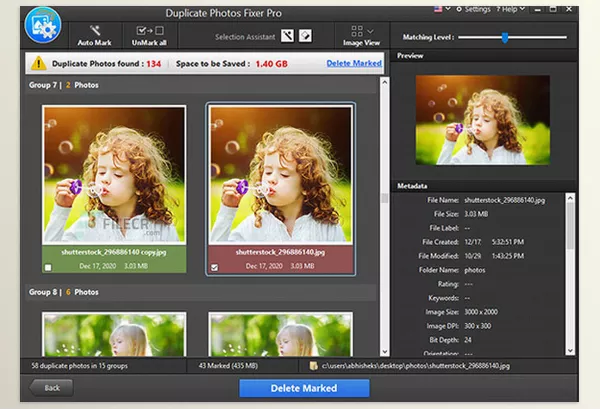Viewport: 600px width, 409px height.
Task: Click the Bit Depth value 24
Action: pyautogui.click(x=468, y=340)
